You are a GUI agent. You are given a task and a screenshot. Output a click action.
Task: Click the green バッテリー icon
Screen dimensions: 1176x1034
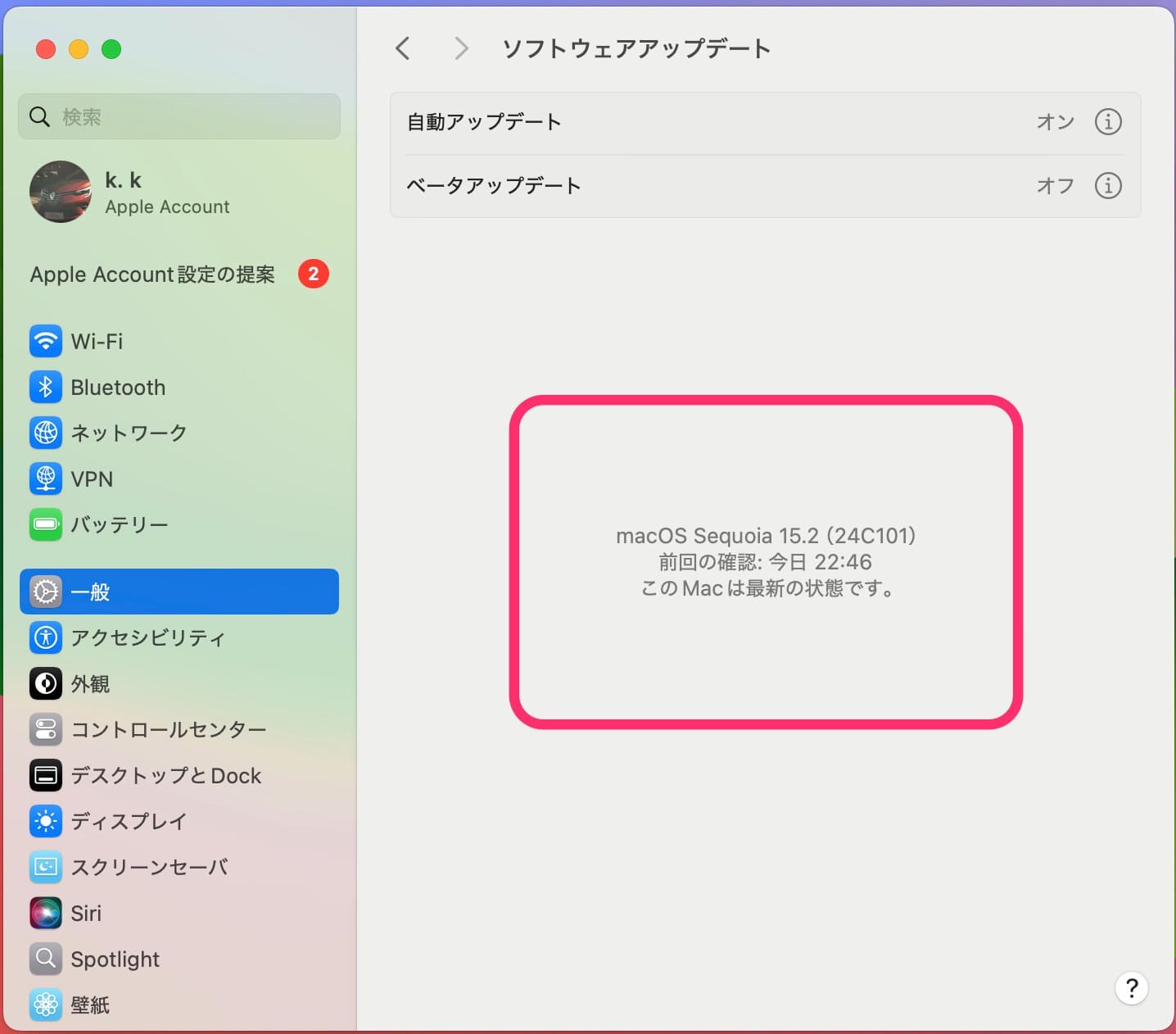46,524
